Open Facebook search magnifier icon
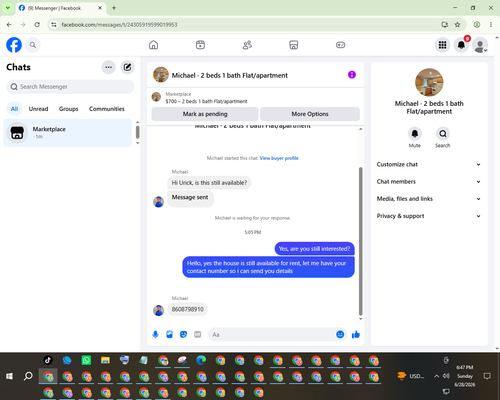The image size is (500, 400). click(x=33, y=45)
